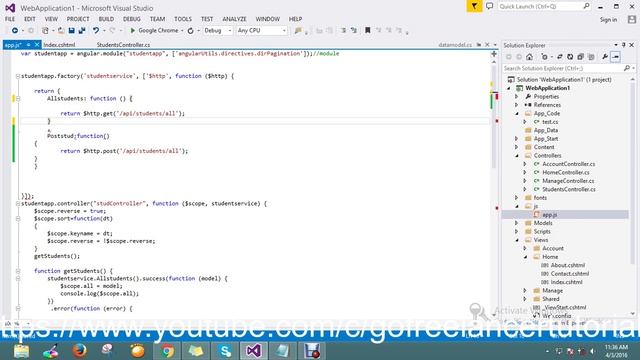Open the Properties wrench icon in Solution Explorer
This screenshot has width=640, height=360.
point(604,57)
